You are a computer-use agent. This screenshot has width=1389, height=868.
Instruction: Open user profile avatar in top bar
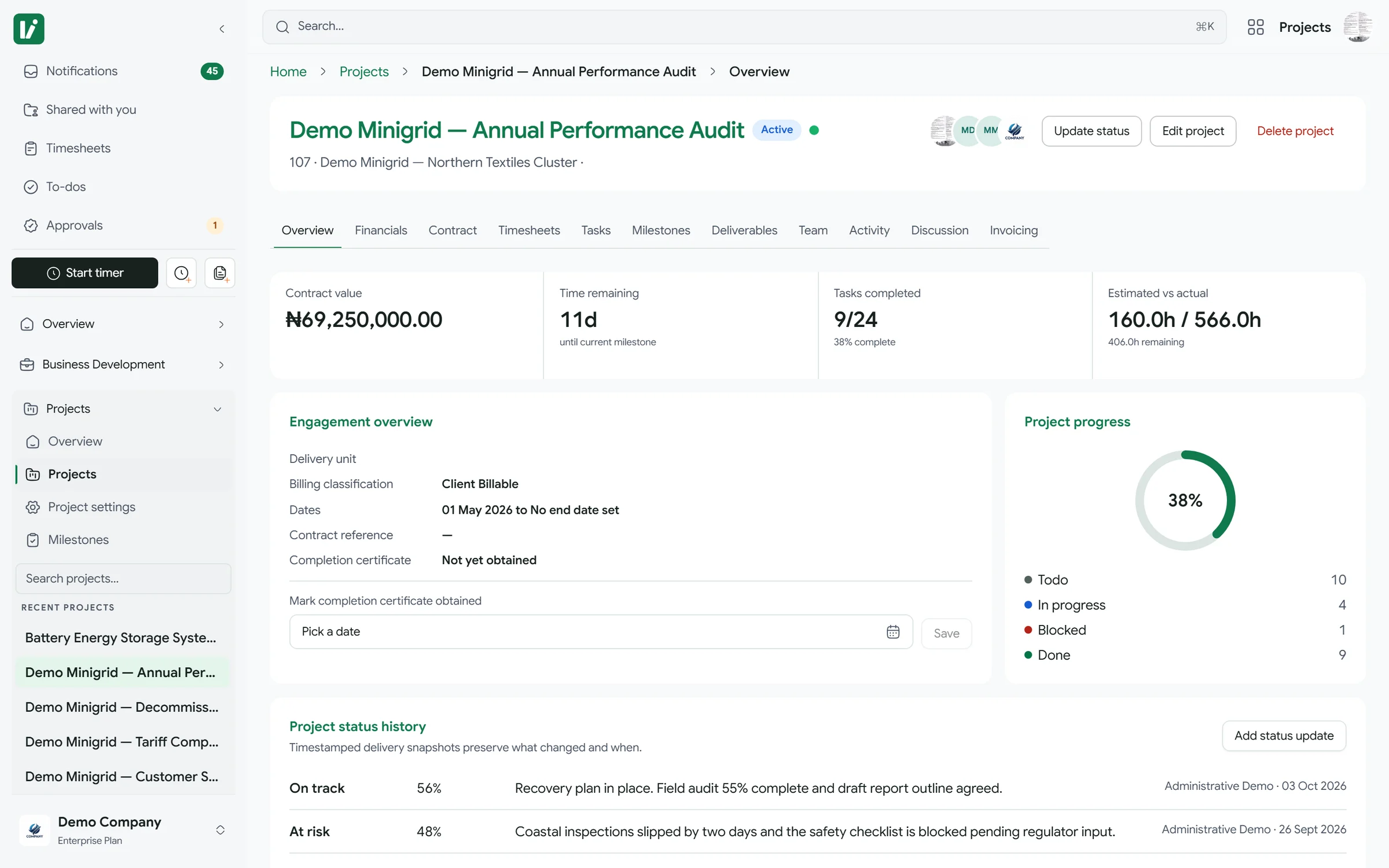coord(1358,27)
